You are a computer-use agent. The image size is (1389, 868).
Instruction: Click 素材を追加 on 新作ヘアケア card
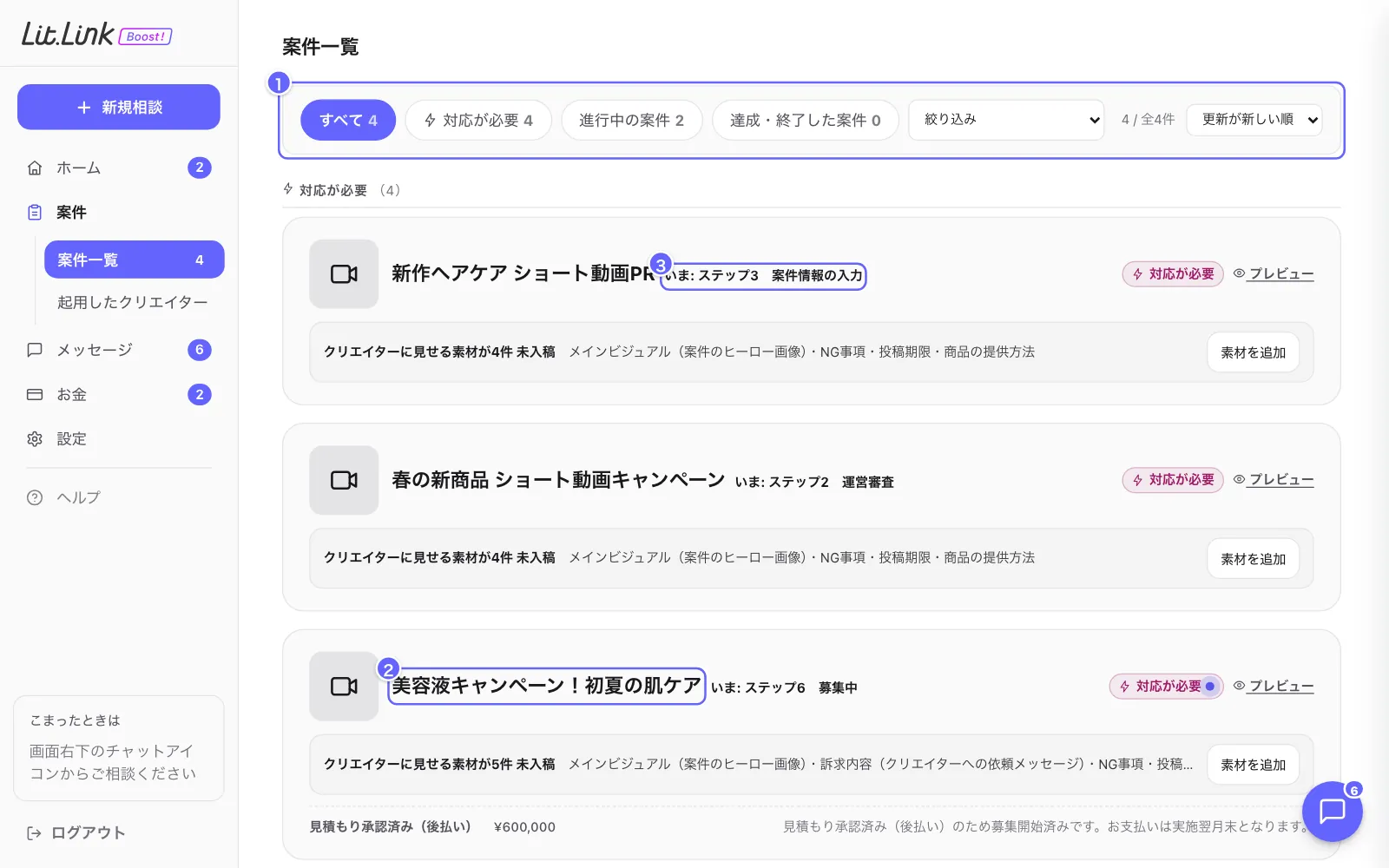click(1253, 352)
